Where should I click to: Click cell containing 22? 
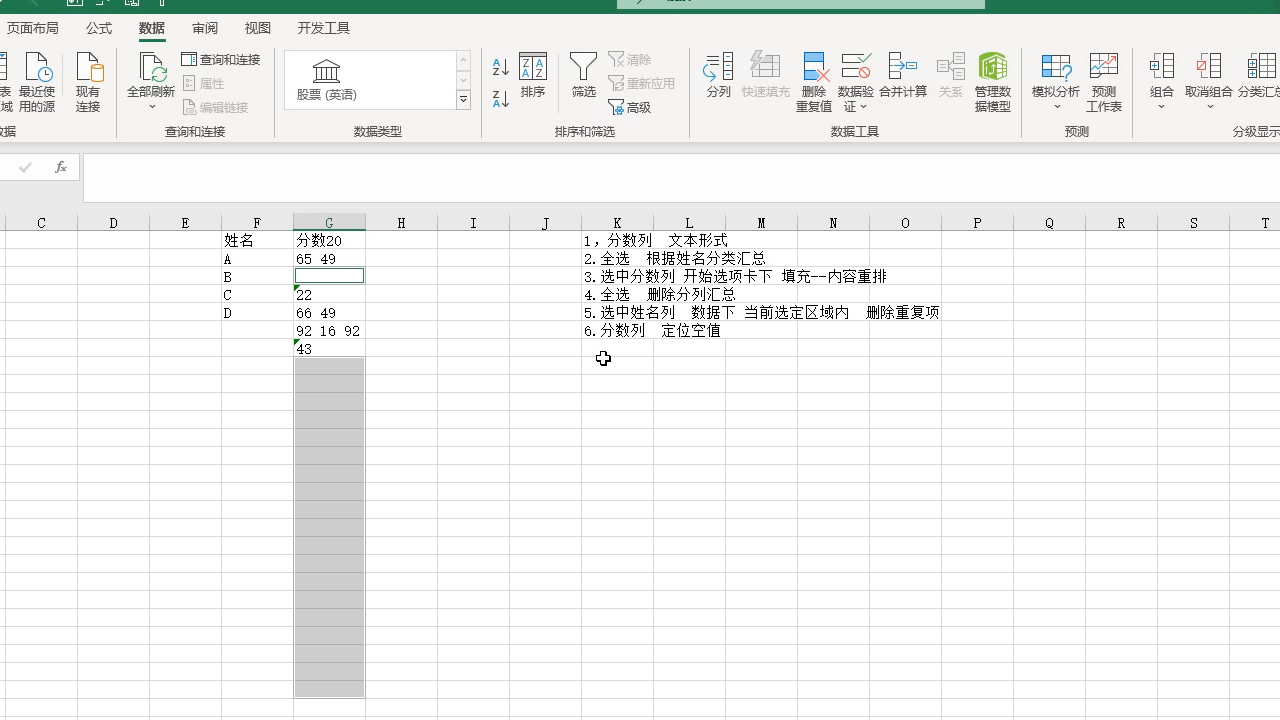click(x=329, y=295)
